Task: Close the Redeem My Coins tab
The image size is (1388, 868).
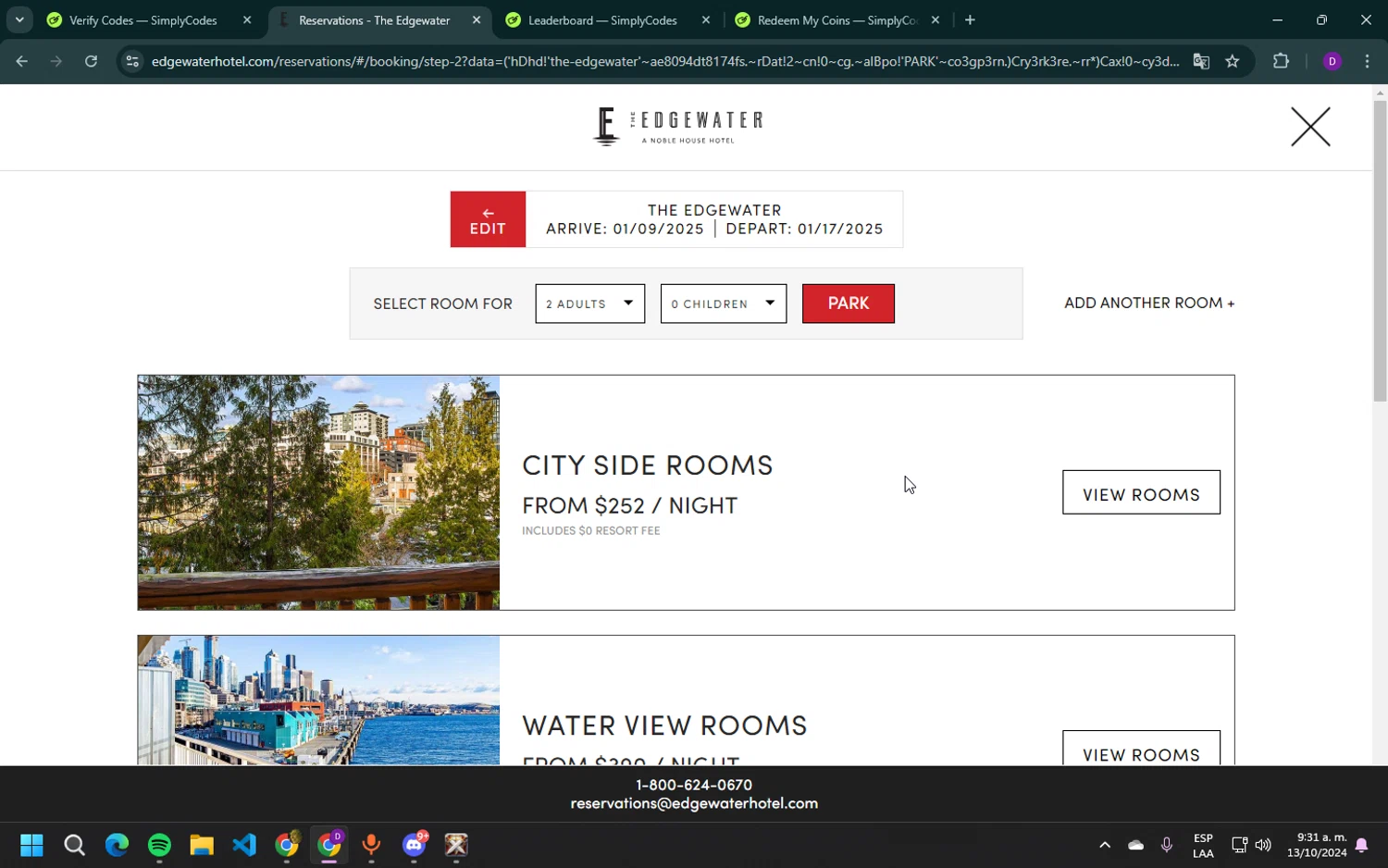Action: tap(936, 19)
